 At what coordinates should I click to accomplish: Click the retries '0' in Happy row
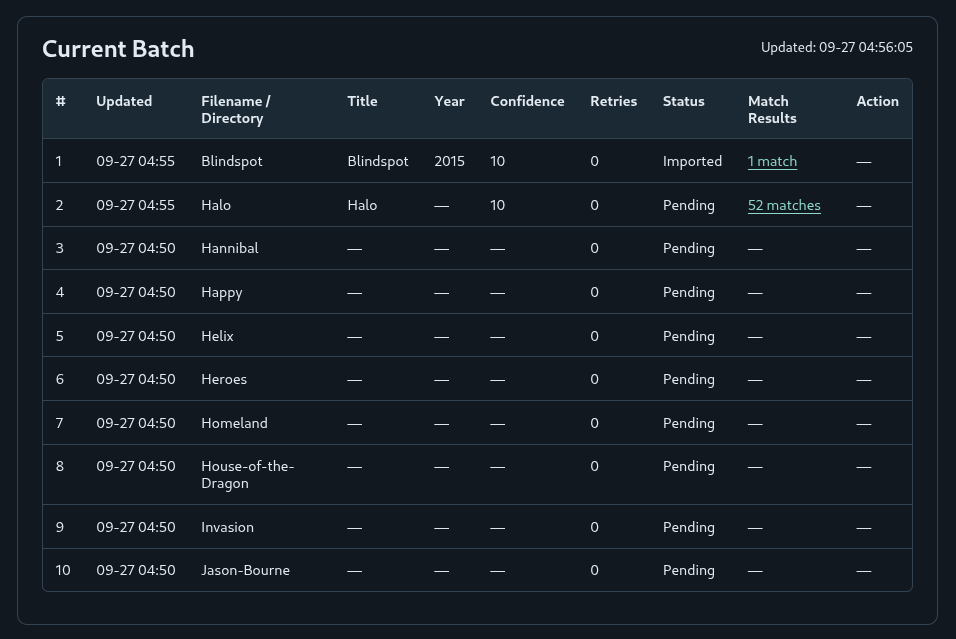pyautogui.click(x=594, y=292)
